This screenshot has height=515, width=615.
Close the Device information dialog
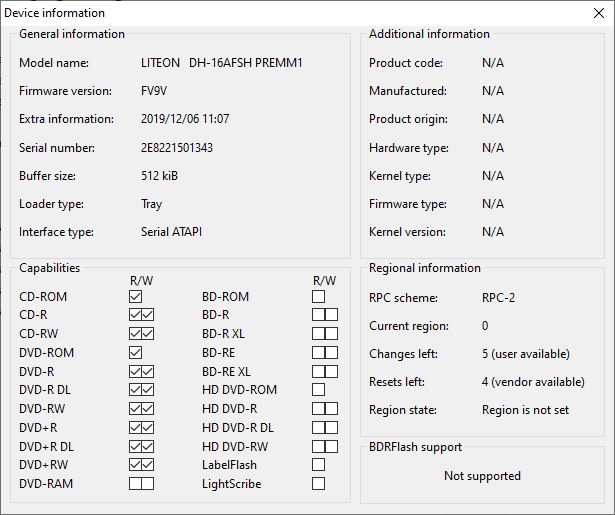click(599, 13)
